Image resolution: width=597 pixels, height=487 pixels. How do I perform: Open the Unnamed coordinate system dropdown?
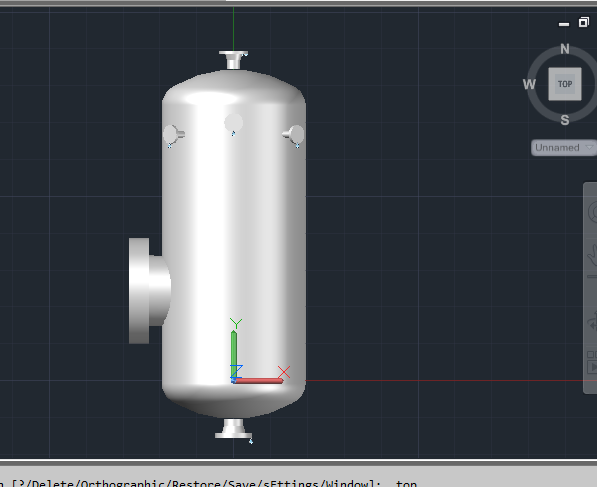click(564, 147)
